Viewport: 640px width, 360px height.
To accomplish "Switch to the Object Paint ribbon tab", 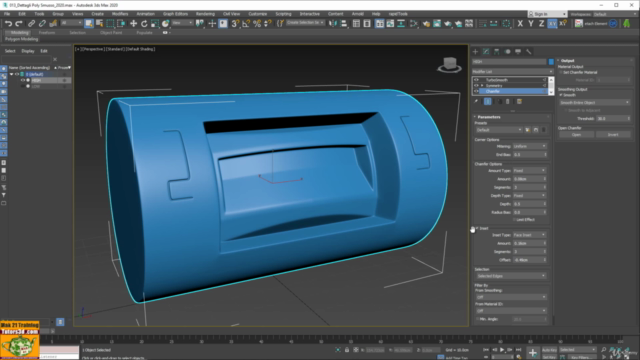I will (111, 33).
